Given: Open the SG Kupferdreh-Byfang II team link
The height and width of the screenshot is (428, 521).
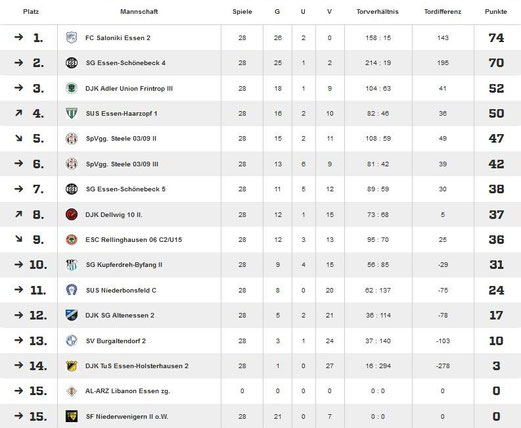Looking at the screenshot, I should 124,265.
